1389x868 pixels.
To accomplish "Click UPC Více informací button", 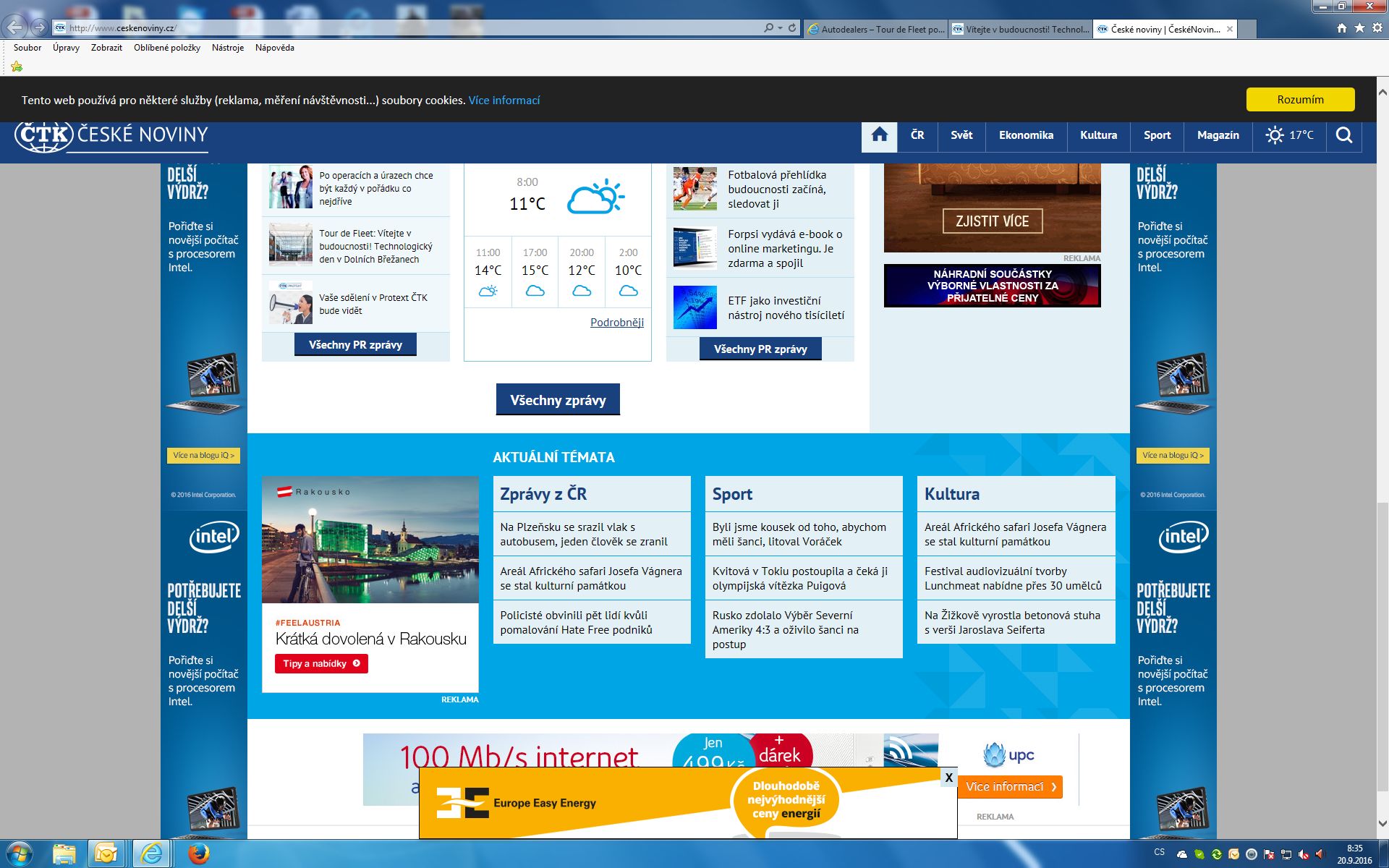I will point(1010,787).
